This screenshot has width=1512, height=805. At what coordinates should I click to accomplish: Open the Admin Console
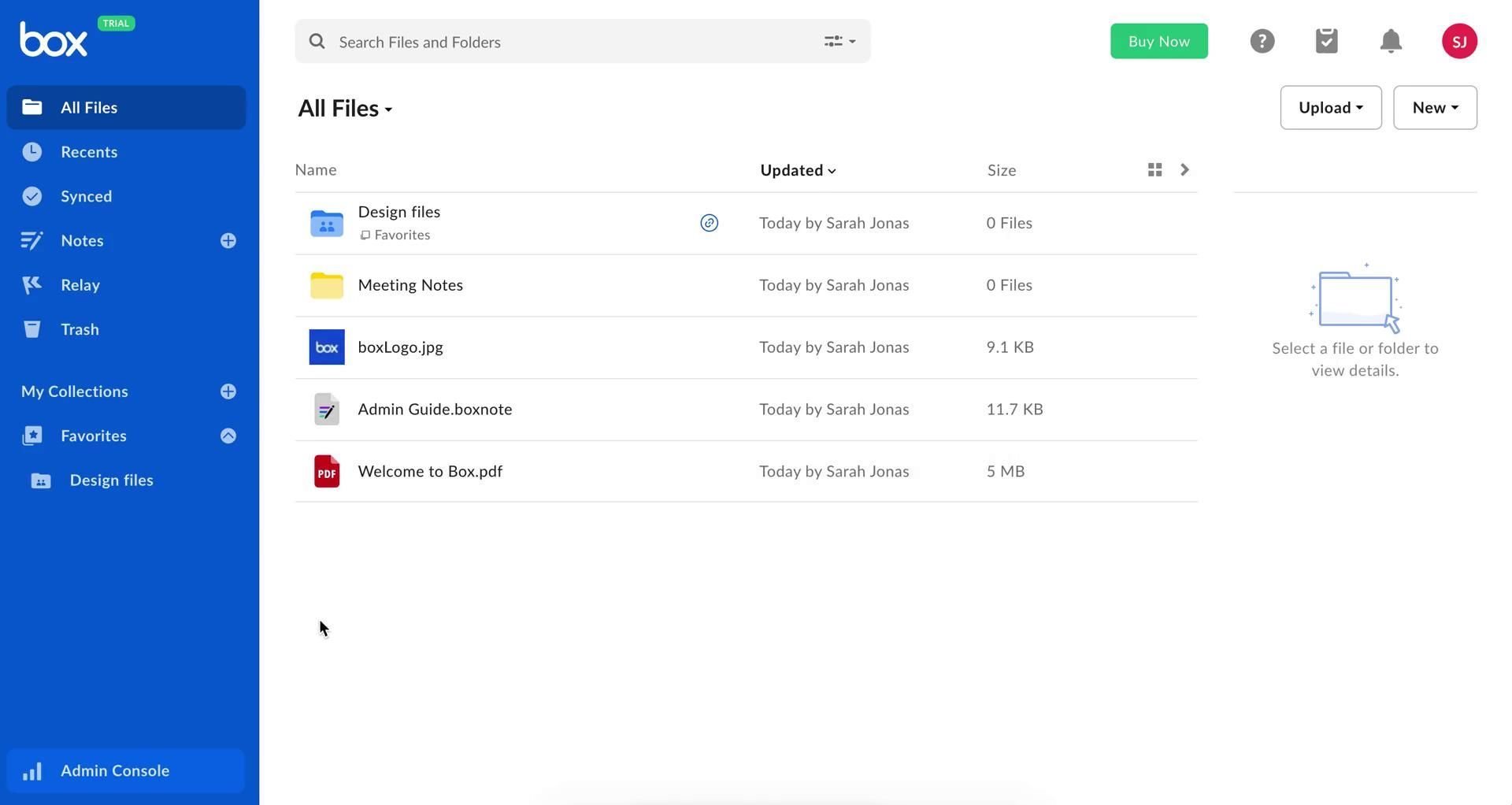click(115, 770)
